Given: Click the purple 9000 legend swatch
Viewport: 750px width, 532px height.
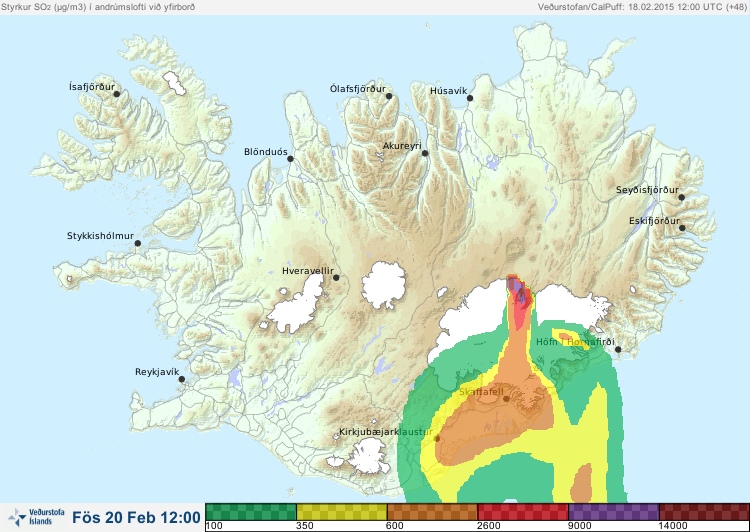Looking at the screenshot, I should click(614, 512).
